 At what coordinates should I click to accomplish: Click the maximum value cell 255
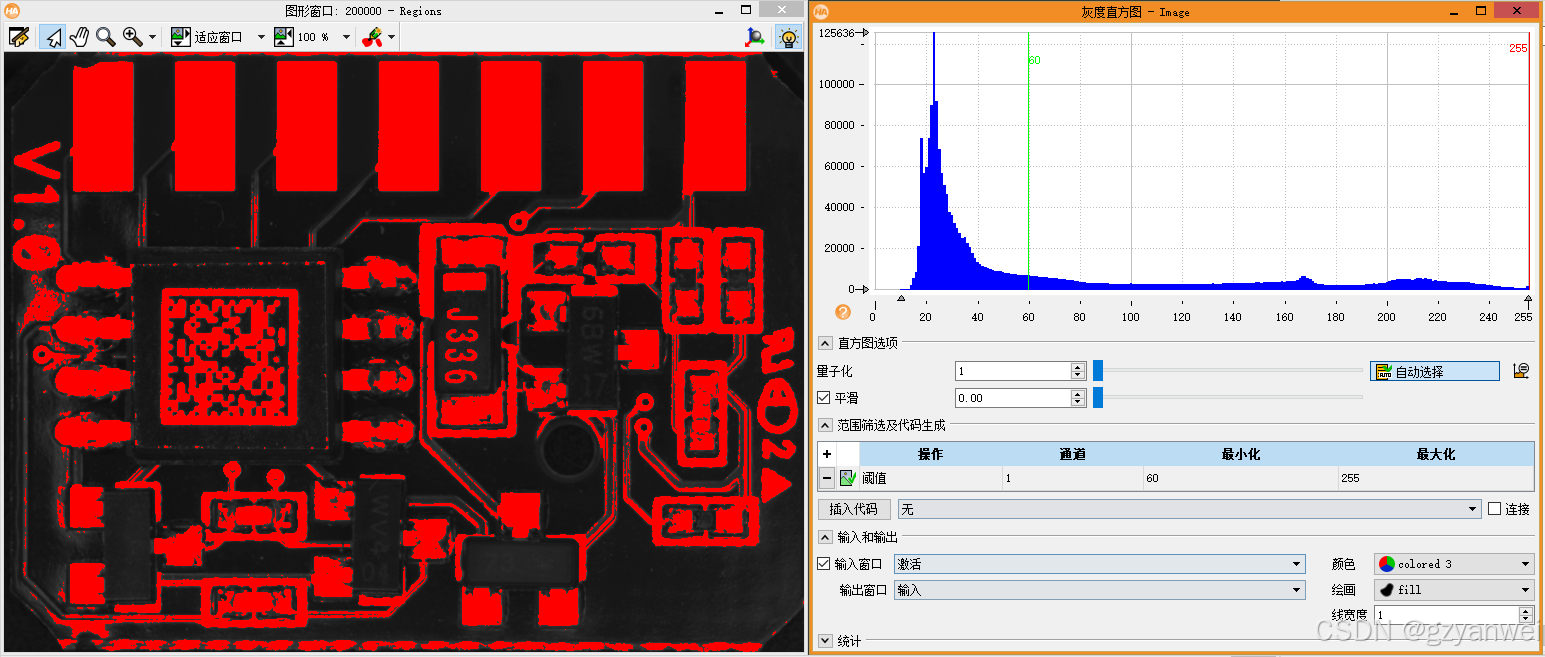(x=1435, y=478)
